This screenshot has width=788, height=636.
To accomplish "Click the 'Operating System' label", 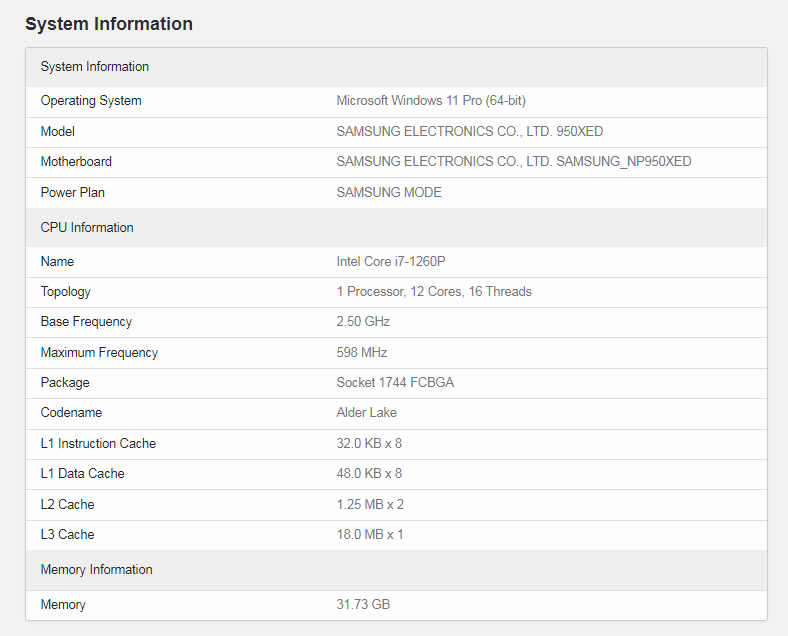I will click(x=91, y=101).
